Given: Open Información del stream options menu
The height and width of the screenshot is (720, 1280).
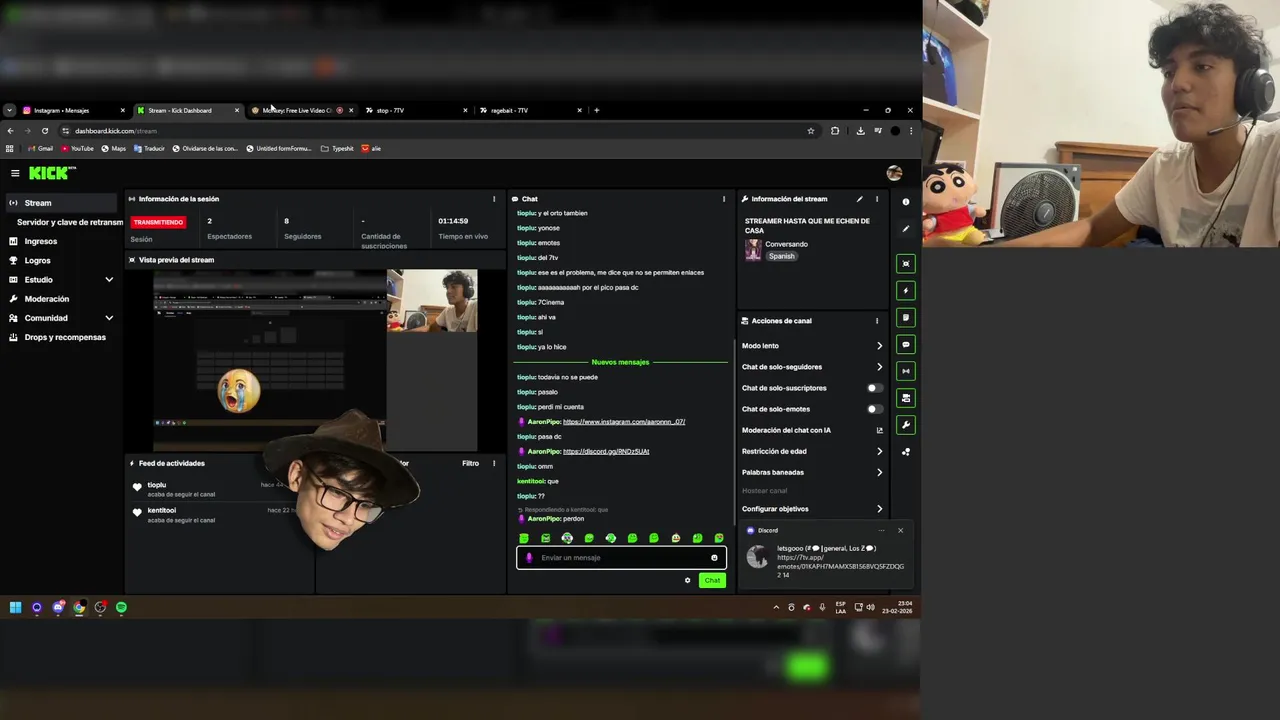Looking at the screenshot, I should (x=877, y=199).
